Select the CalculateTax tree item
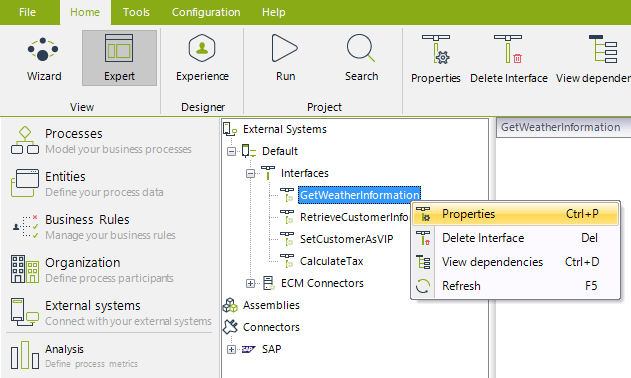 332,261
